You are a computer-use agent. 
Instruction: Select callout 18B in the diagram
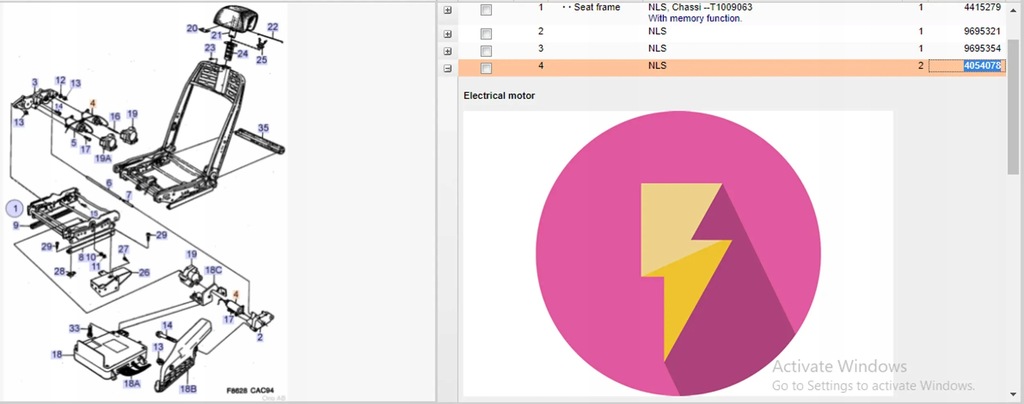(x=188, y=389)
